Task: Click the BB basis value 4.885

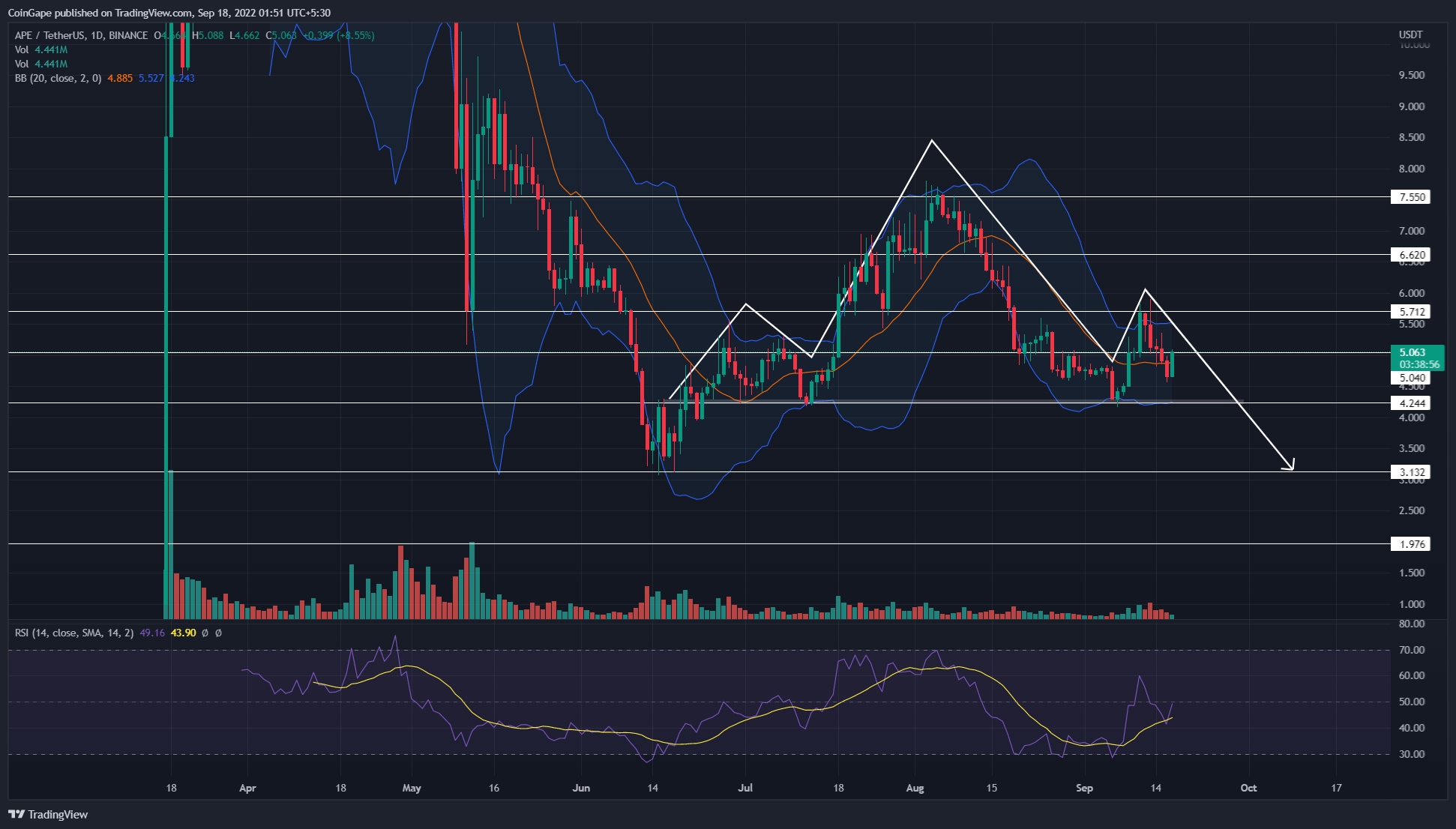Action: coord(120,78)
